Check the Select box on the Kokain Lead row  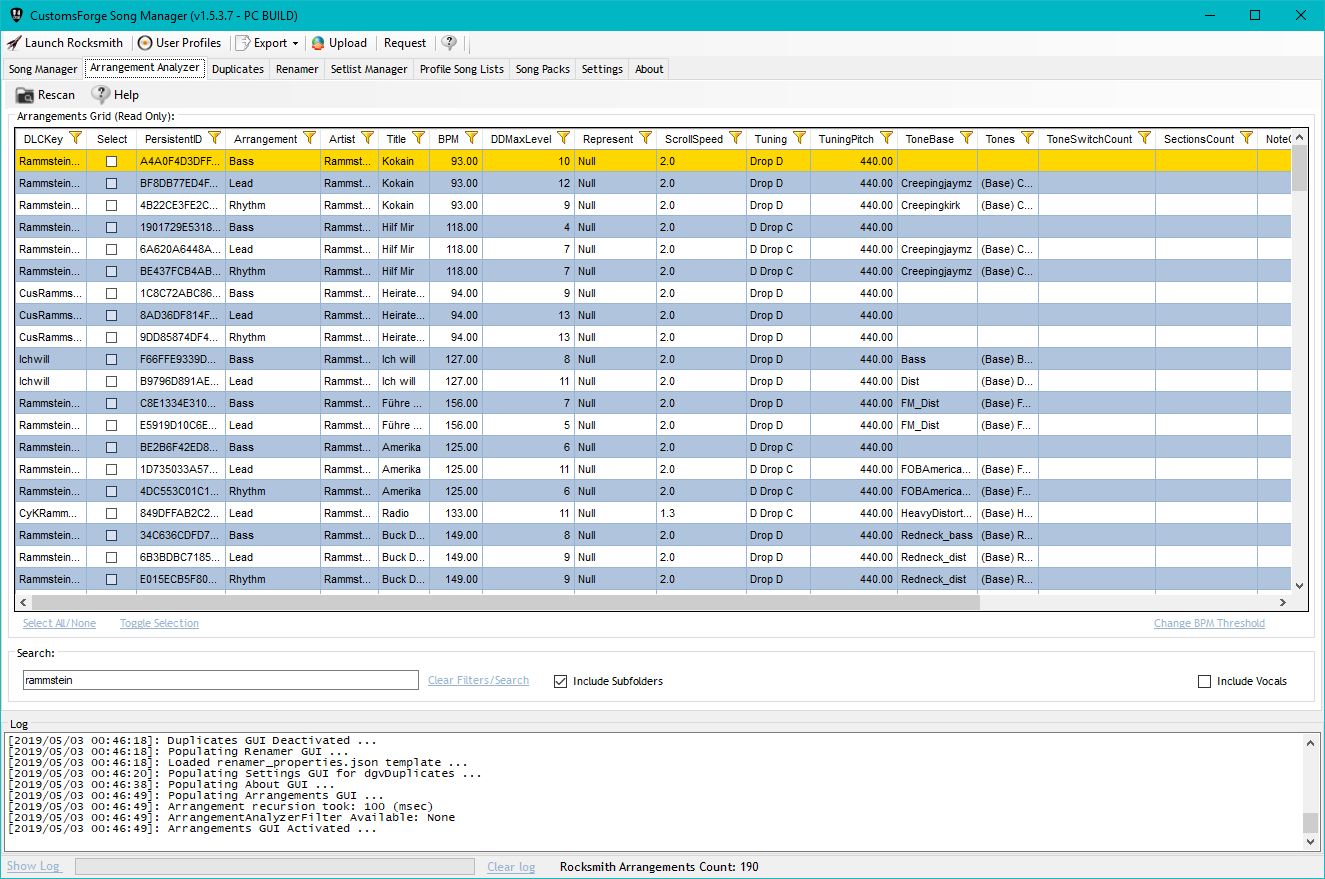pyautogui.click(x=111, y=183)
